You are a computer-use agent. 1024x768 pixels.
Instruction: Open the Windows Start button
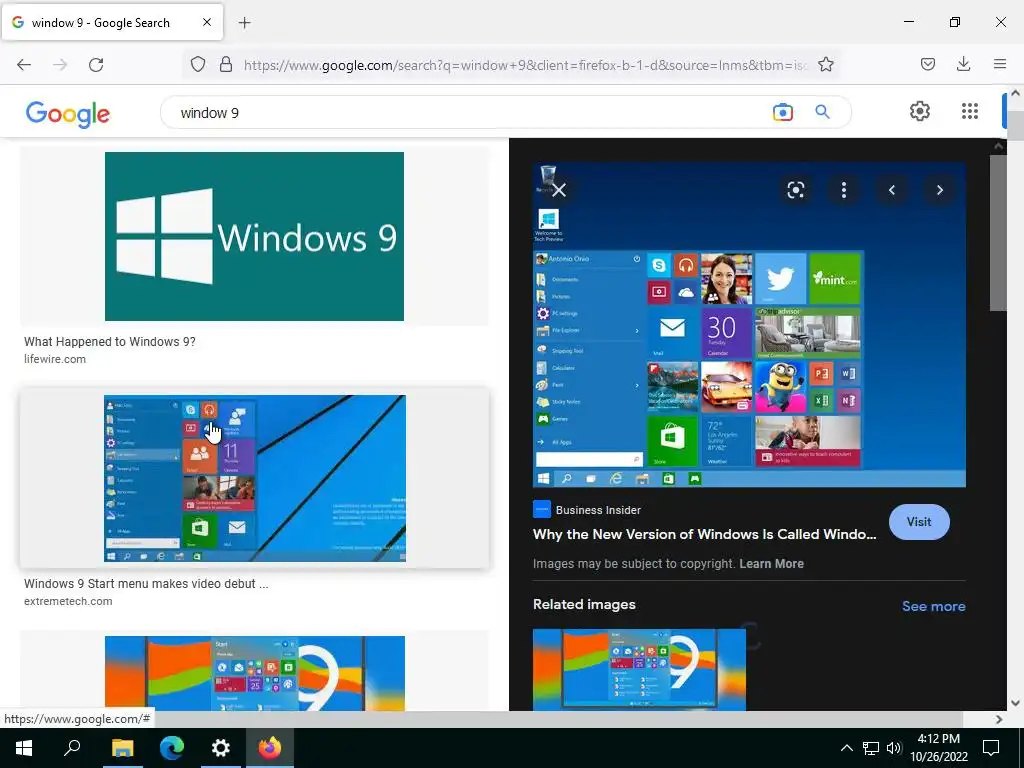24,748
